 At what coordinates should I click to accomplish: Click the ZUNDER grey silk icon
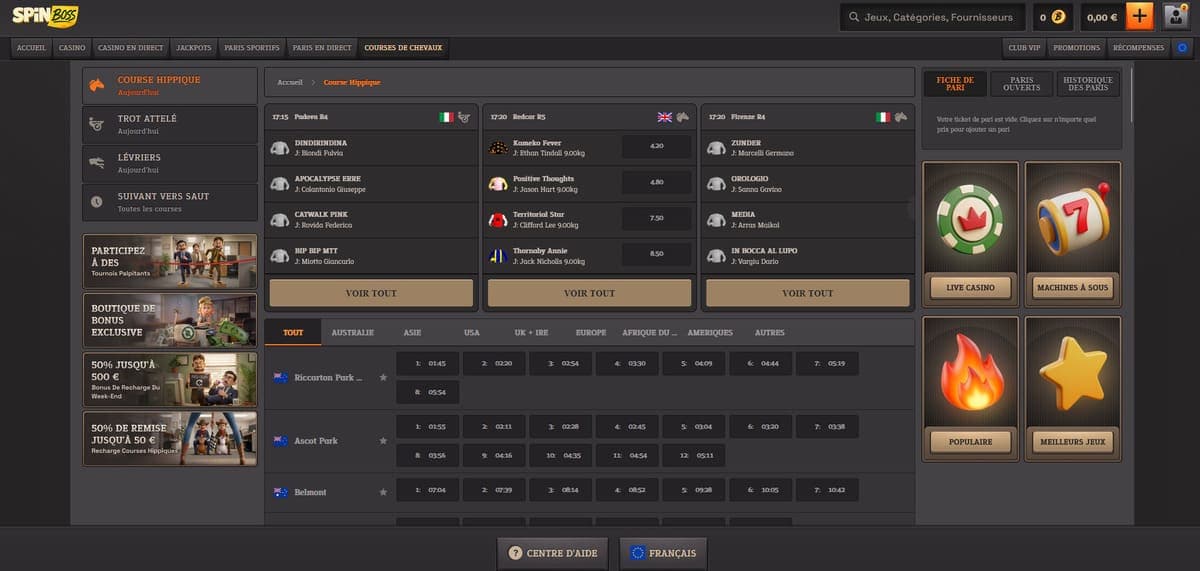tap(716, 148)
